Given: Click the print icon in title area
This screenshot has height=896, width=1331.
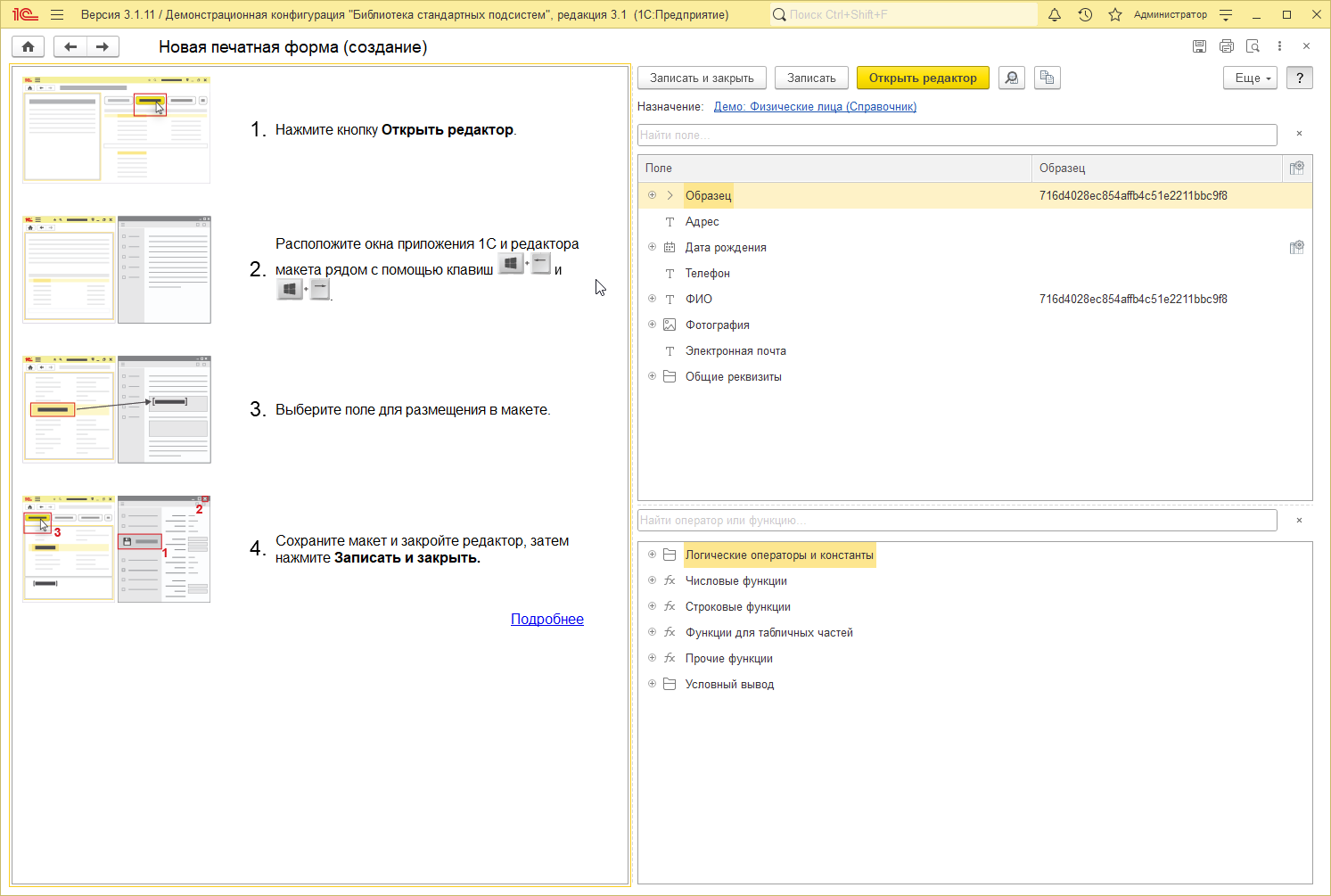Looking at the screenshot, I should tap(1226, 46).
